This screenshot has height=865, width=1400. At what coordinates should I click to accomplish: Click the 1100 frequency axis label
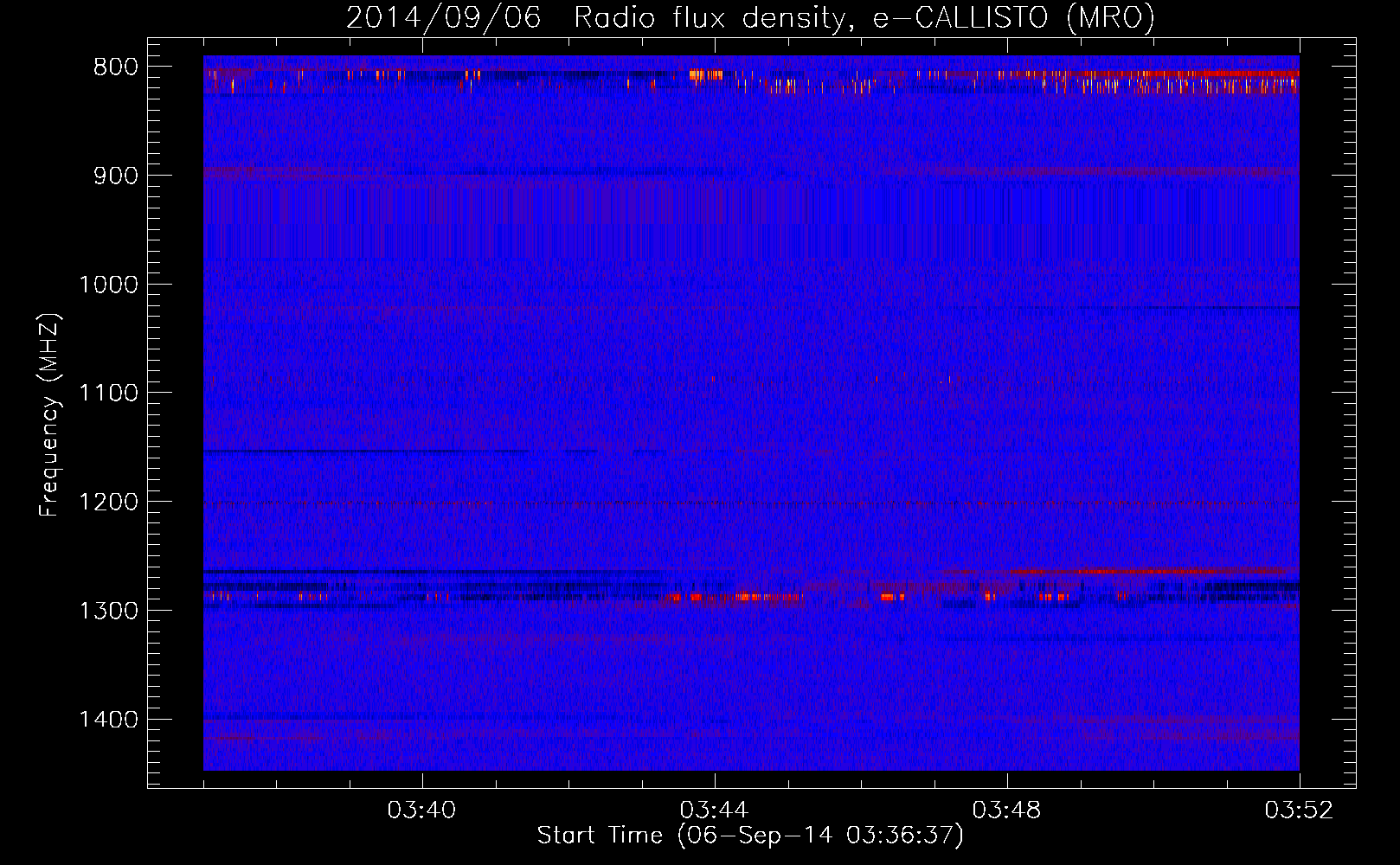point(108,393)
